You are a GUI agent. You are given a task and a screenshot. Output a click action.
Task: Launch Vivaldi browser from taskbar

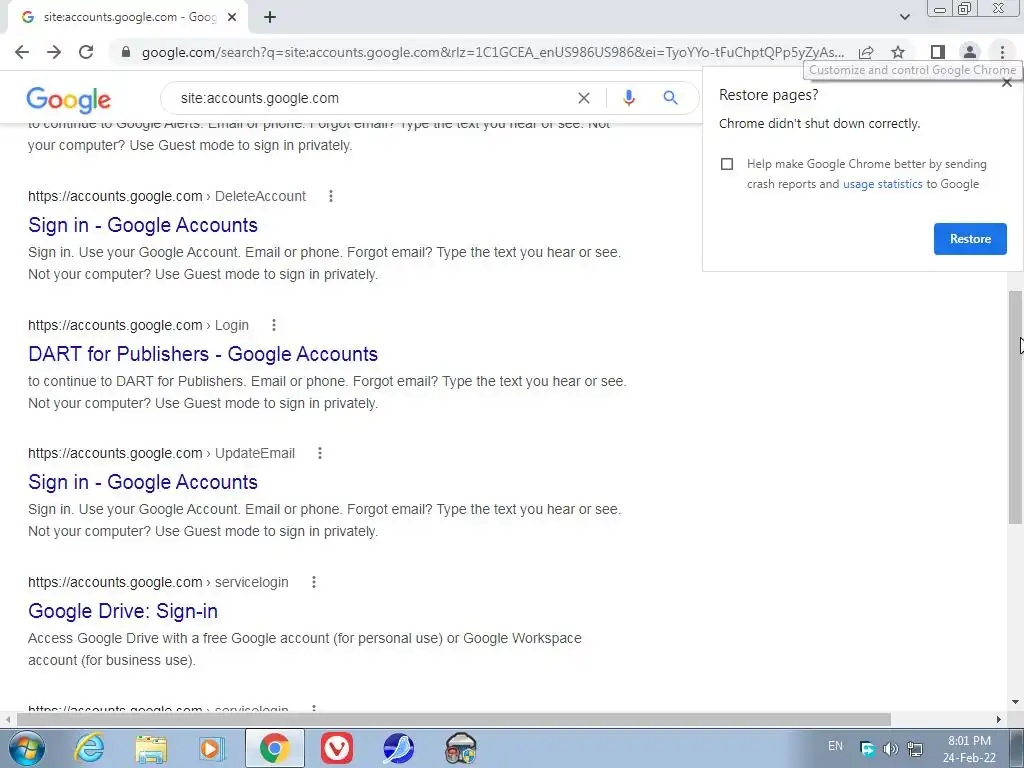(337, 748)
